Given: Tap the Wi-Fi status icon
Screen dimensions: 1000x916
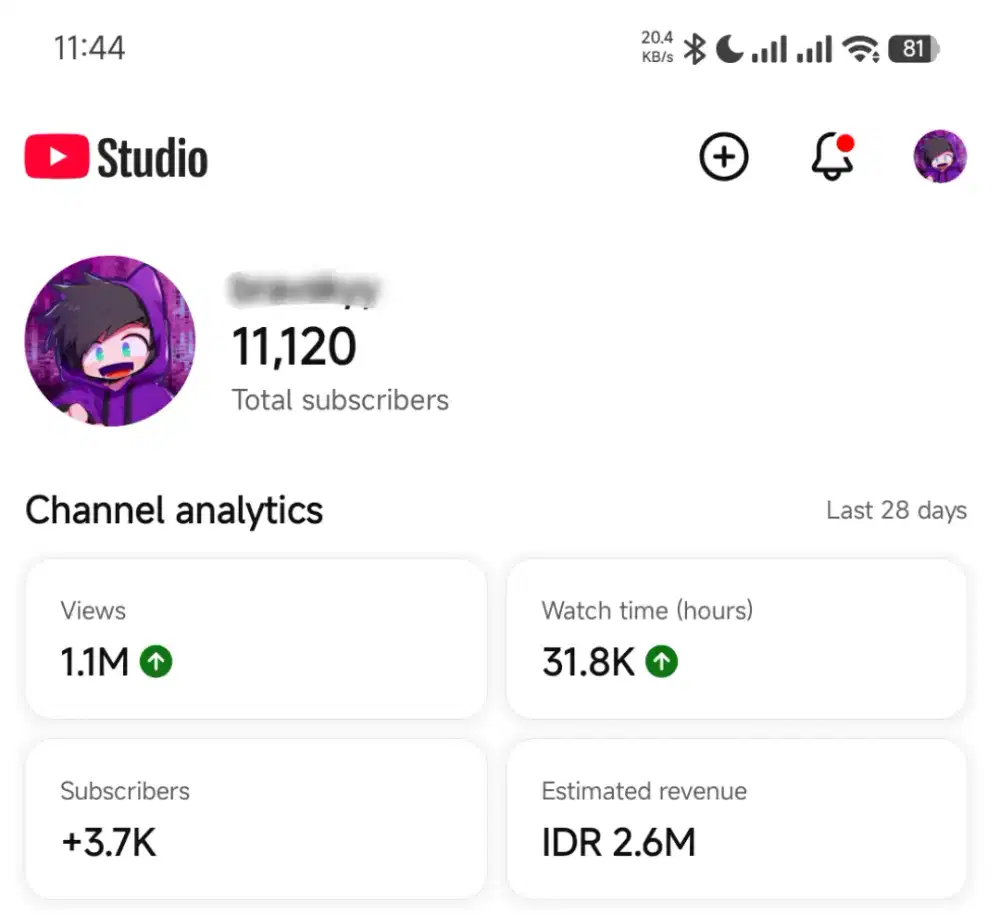Looking at the screenshot, I should 860,48.
